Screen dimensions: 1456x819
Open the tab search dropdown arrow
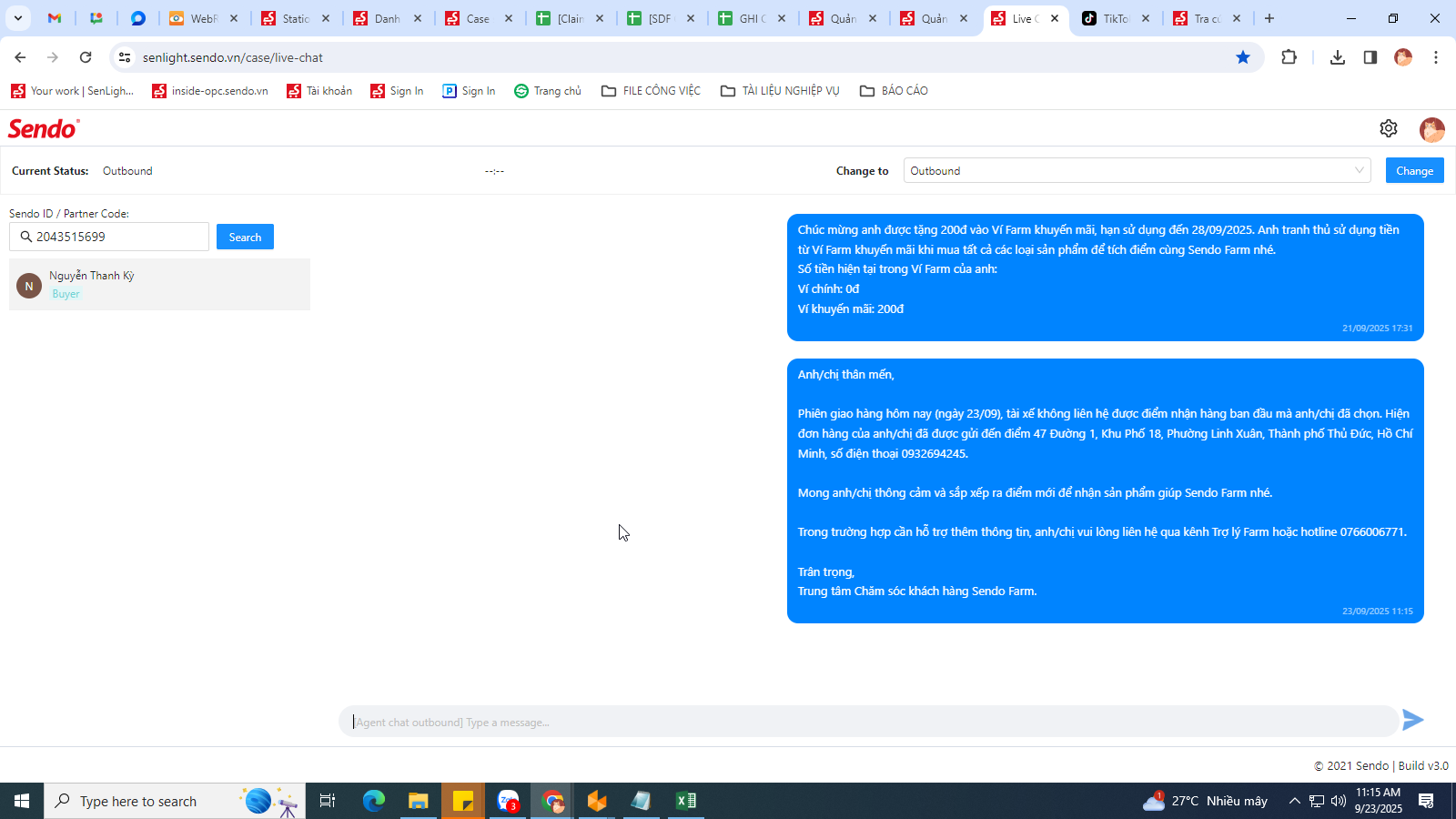(17, 18)
